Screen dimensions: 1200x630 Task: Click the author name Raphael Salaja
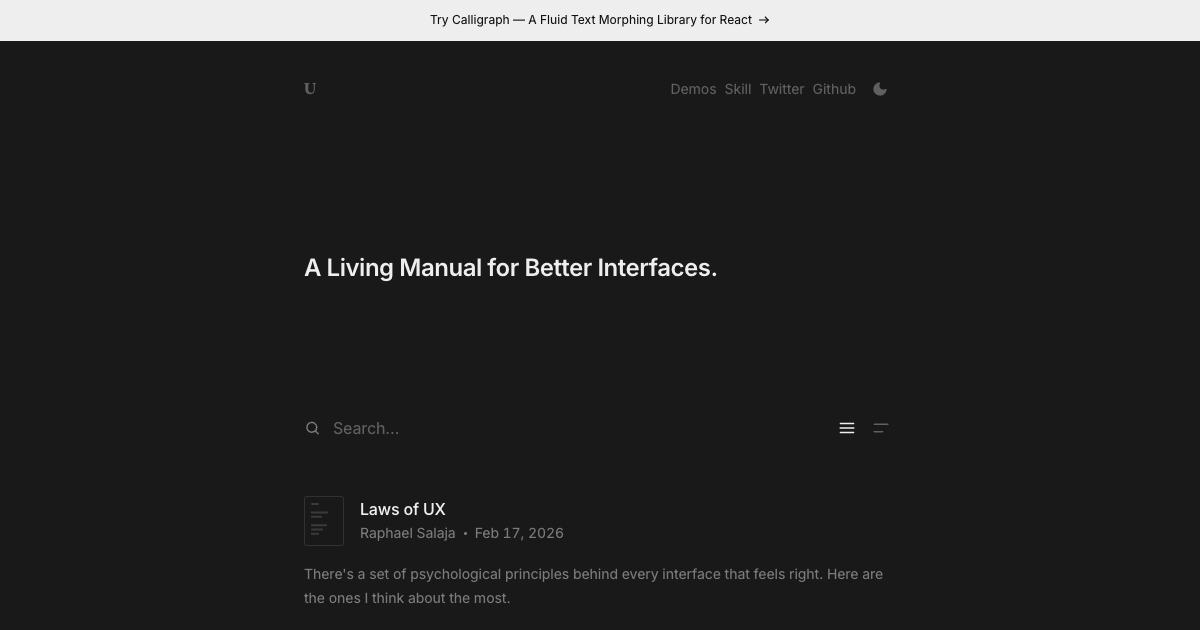(x=407, y=533)
